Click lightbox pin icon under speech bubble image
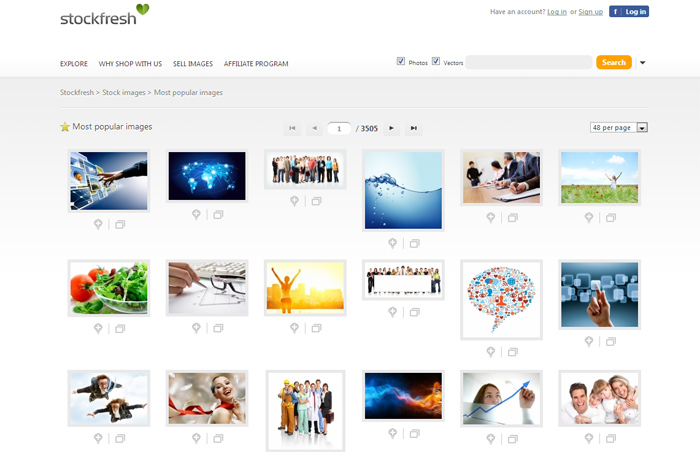Screen dimensions: 700x452 490,352
